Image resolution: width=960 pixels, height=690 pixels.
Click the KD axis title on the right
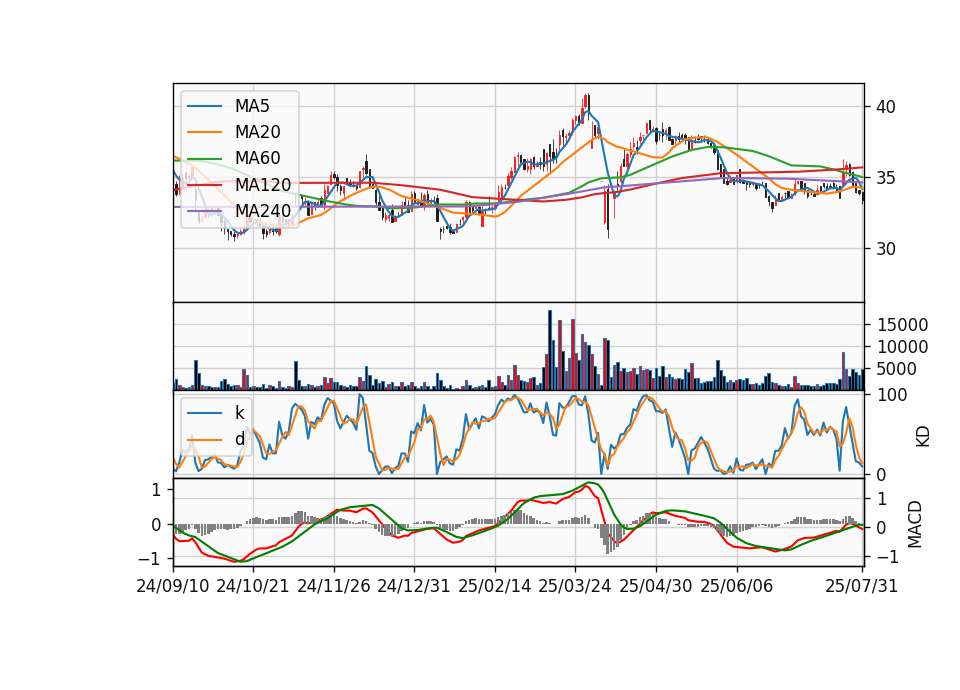pos(923,436)
